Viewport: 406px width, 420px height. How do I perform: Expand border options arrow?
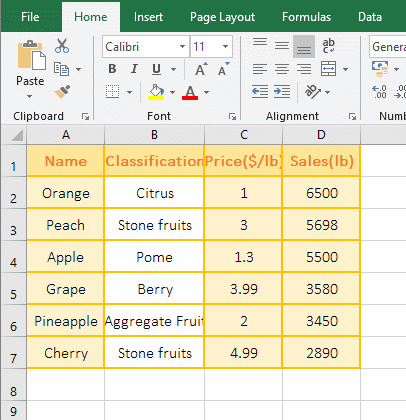[x=129, y=92]
